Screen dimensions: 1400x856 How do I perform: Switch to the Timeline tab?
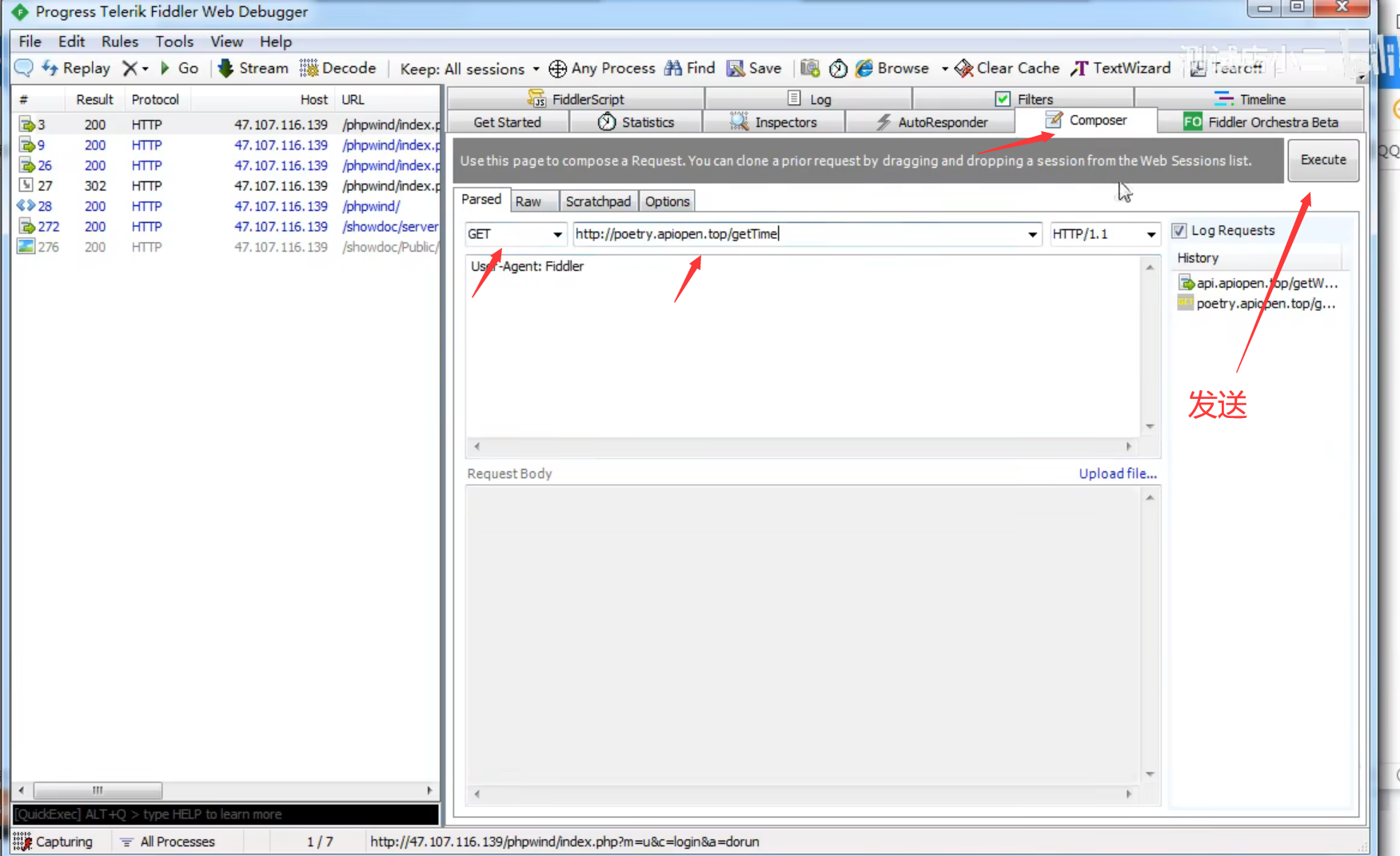(1250, 99)
